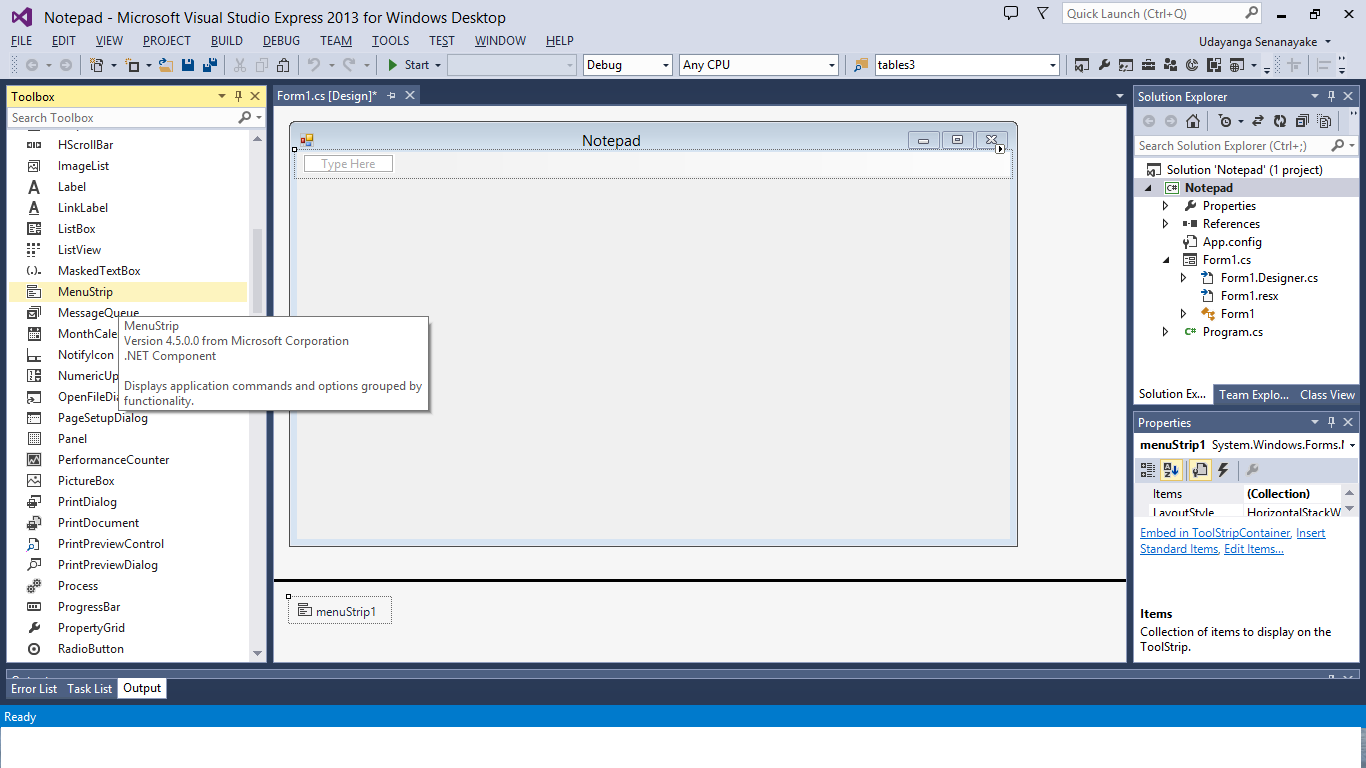Open the Task List tab

[x=90, y=688]
